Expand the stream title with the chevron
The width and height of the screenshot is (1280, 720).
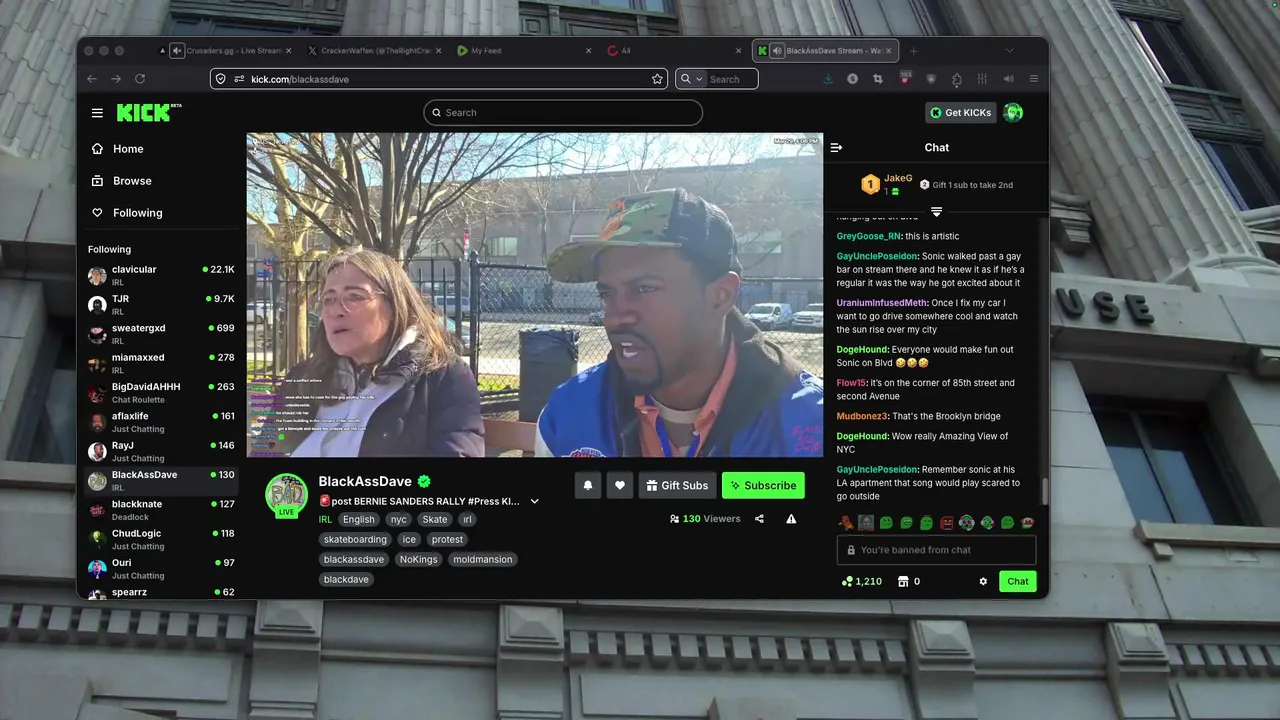click(534, 501)
